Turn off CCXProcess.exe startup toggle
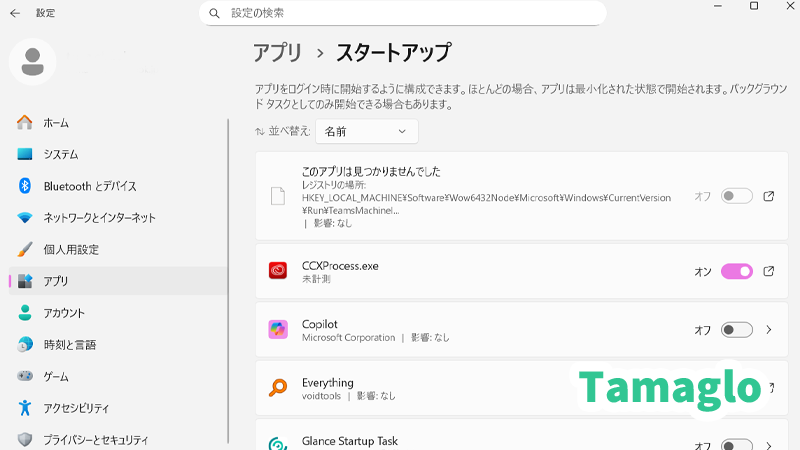Viewport: 800px width, 450px height. tap(737, 271)
